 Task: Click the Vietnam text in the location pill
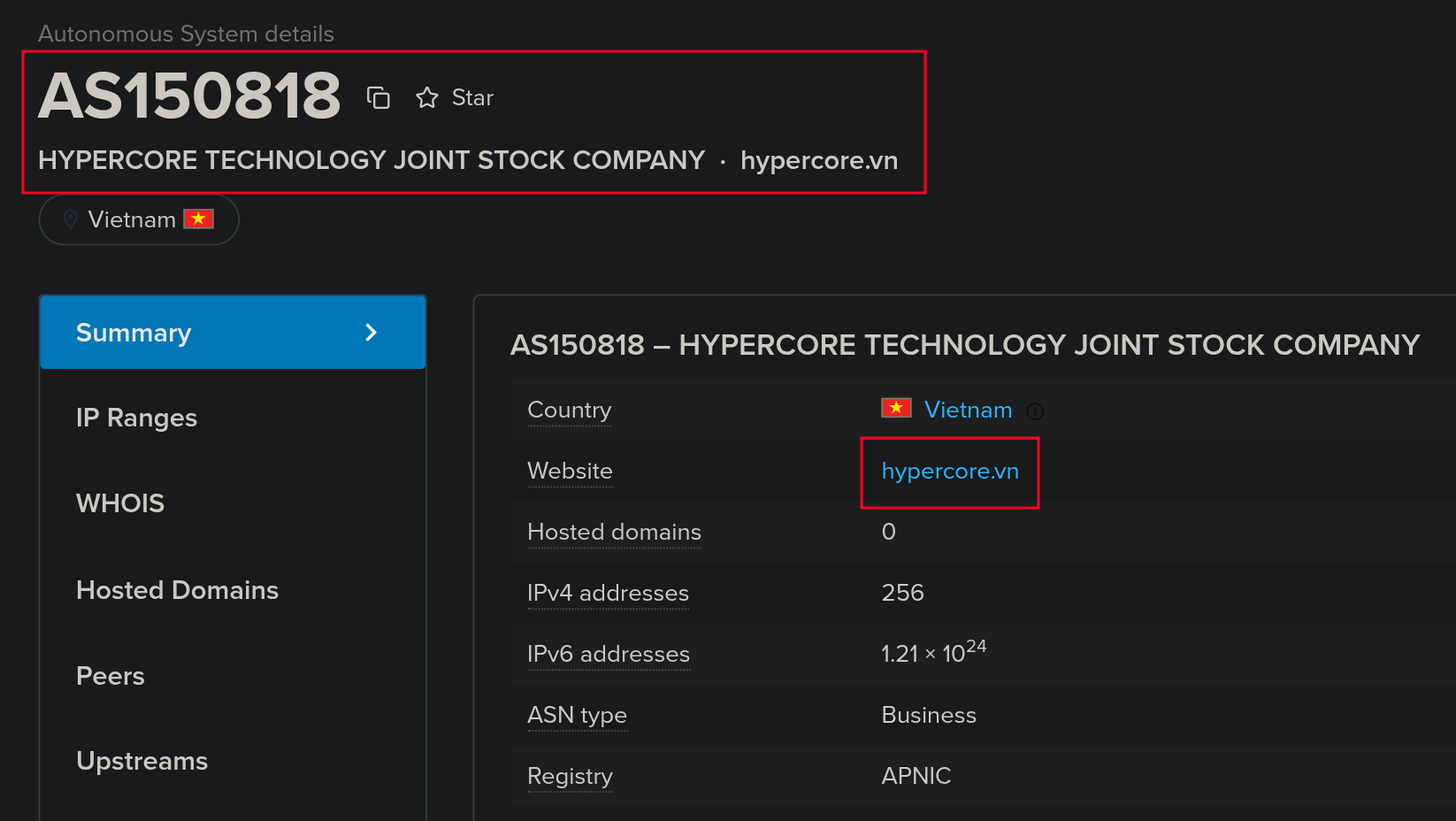click(x=132, y=219)
